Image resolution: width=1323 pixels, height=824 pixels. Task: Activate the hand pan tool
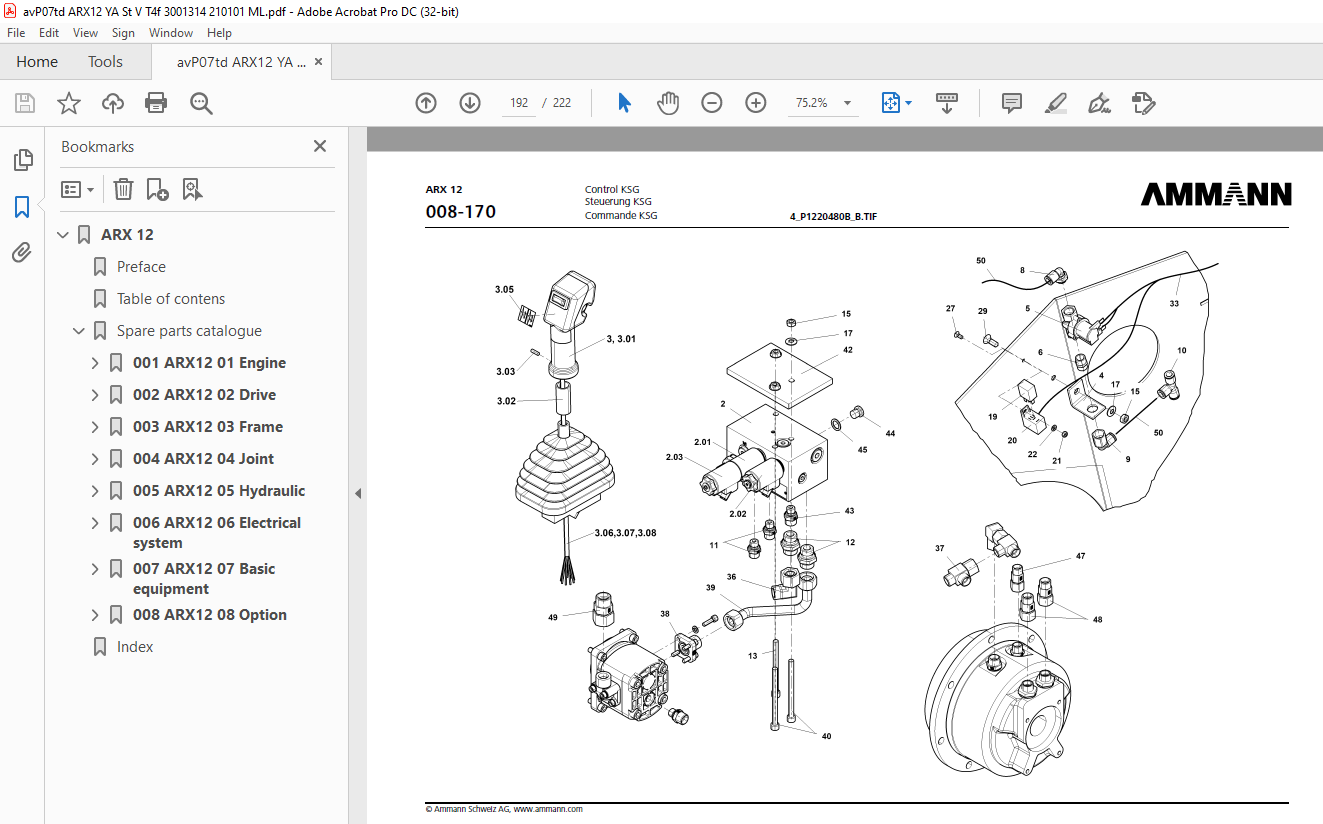(668, 103)
